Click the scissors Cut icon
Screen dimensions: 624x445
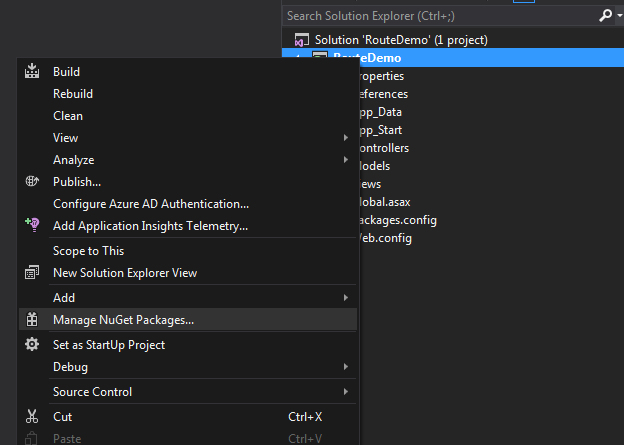point(32,417)
